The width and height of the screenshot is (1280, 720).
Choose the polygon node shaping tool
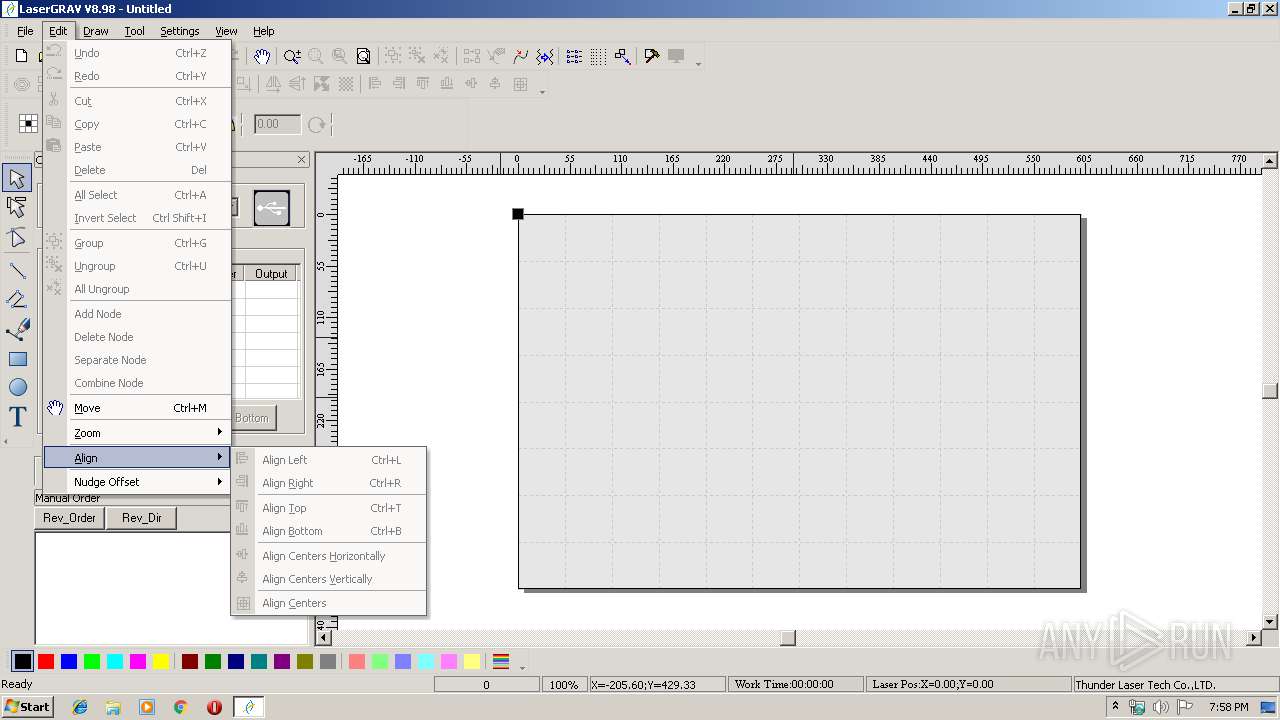pyautogui.click(x=17, y=238)
